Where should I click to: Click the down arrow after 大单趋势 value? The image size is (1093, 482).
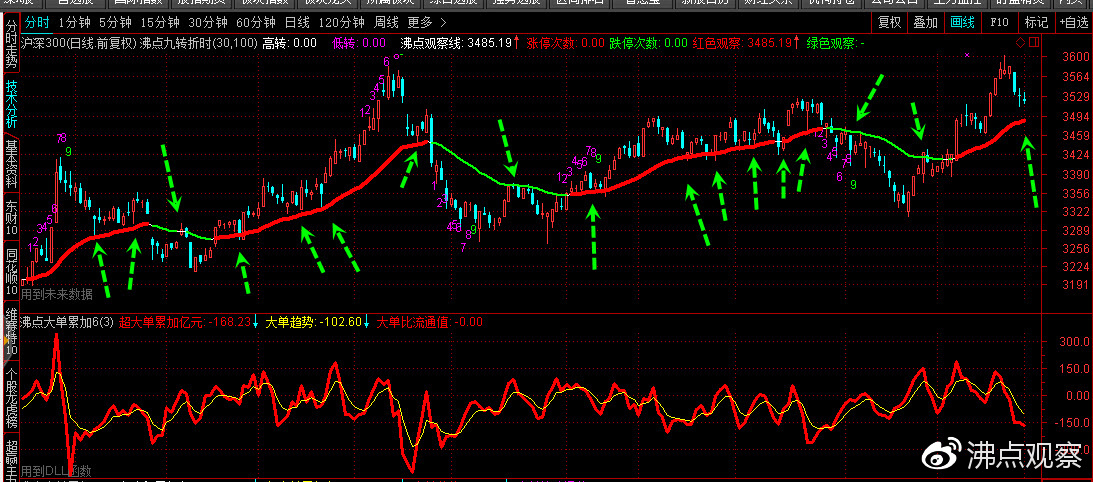click(x=367, y=322)
